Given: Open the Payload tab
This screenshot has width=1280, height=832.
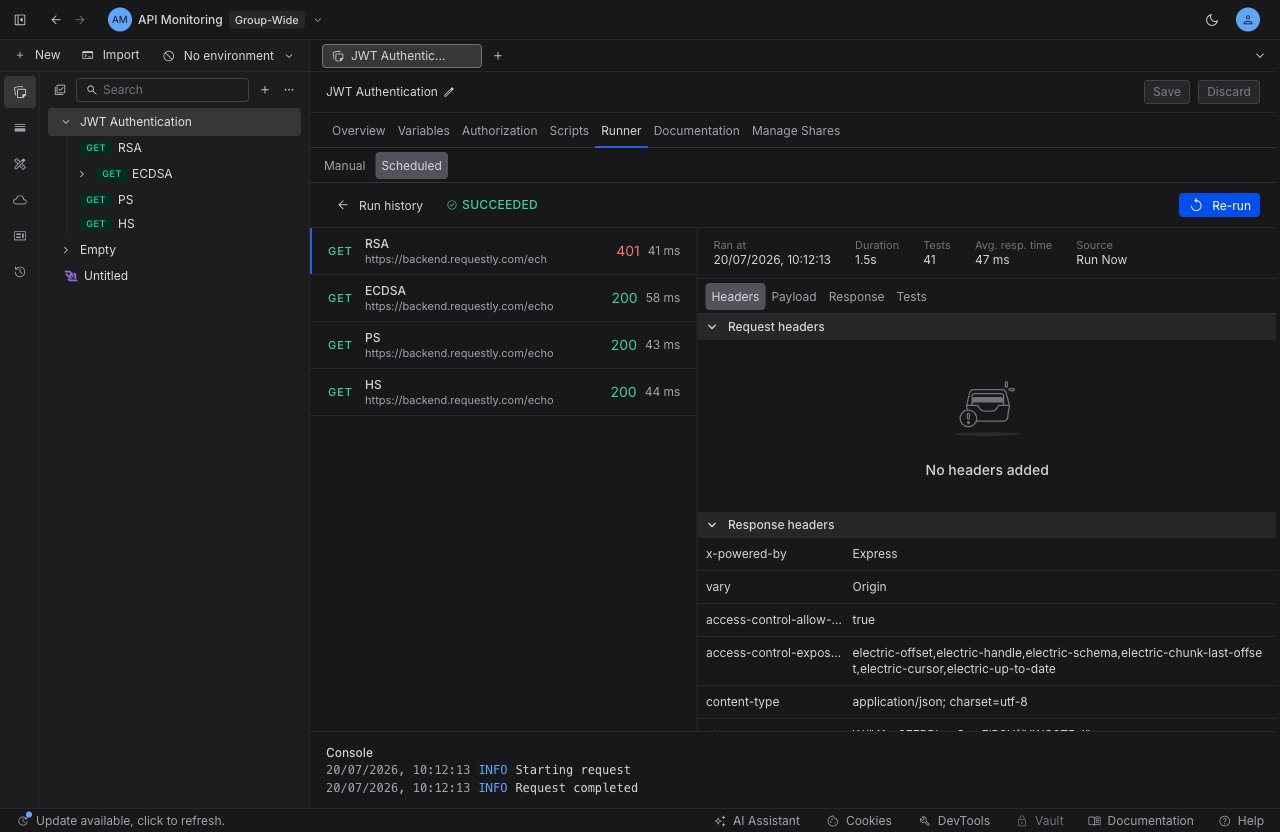Looking at the screenshot, I should (794, 297).
